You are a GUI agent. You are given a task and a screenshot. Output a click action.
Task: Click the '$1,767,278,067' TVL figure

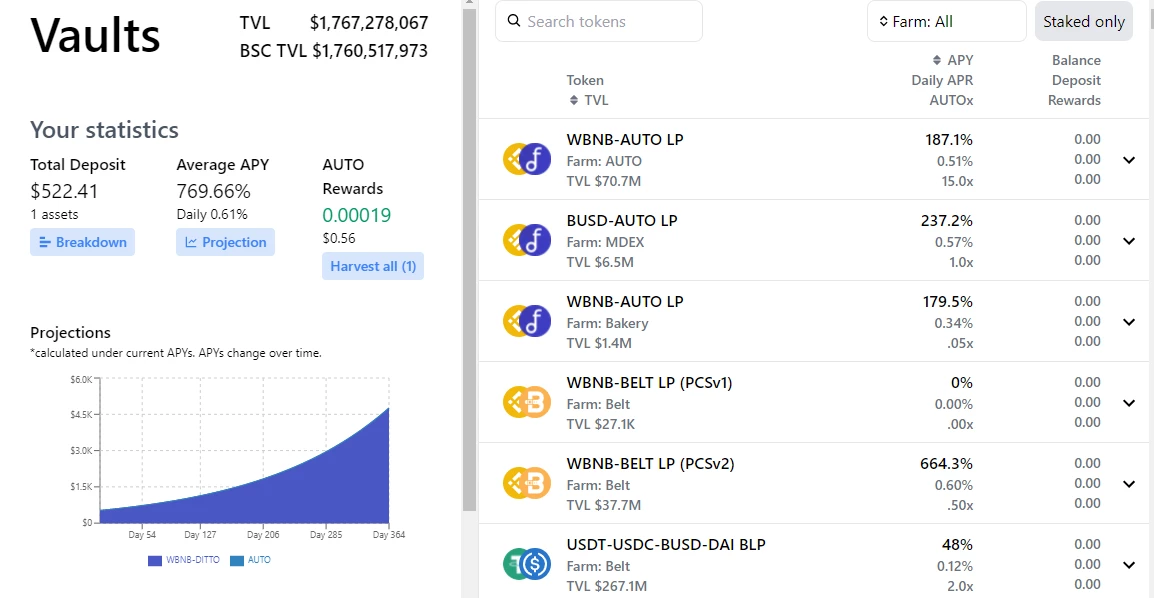point(369,23)
